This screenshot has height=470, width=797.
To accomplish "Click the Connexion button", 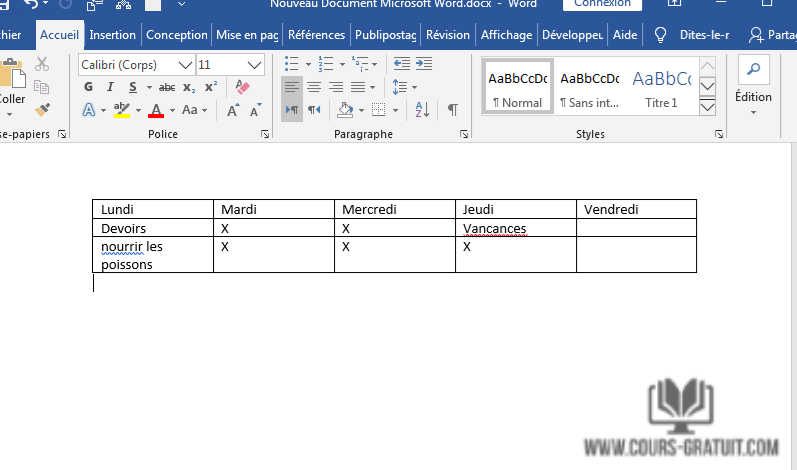I will point(602,4).
